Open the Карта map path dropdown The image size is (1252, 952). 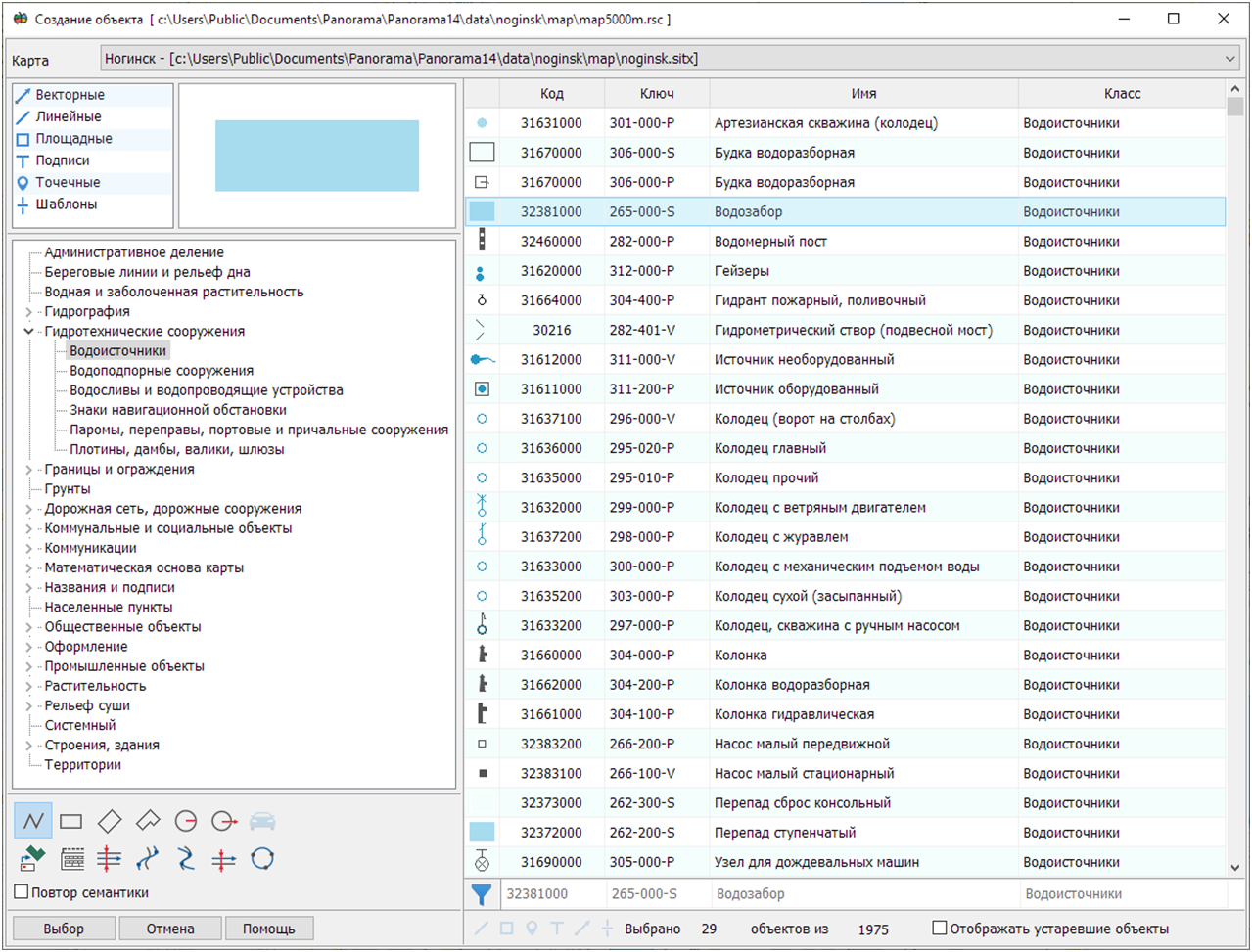click(x=1230, y=59)
